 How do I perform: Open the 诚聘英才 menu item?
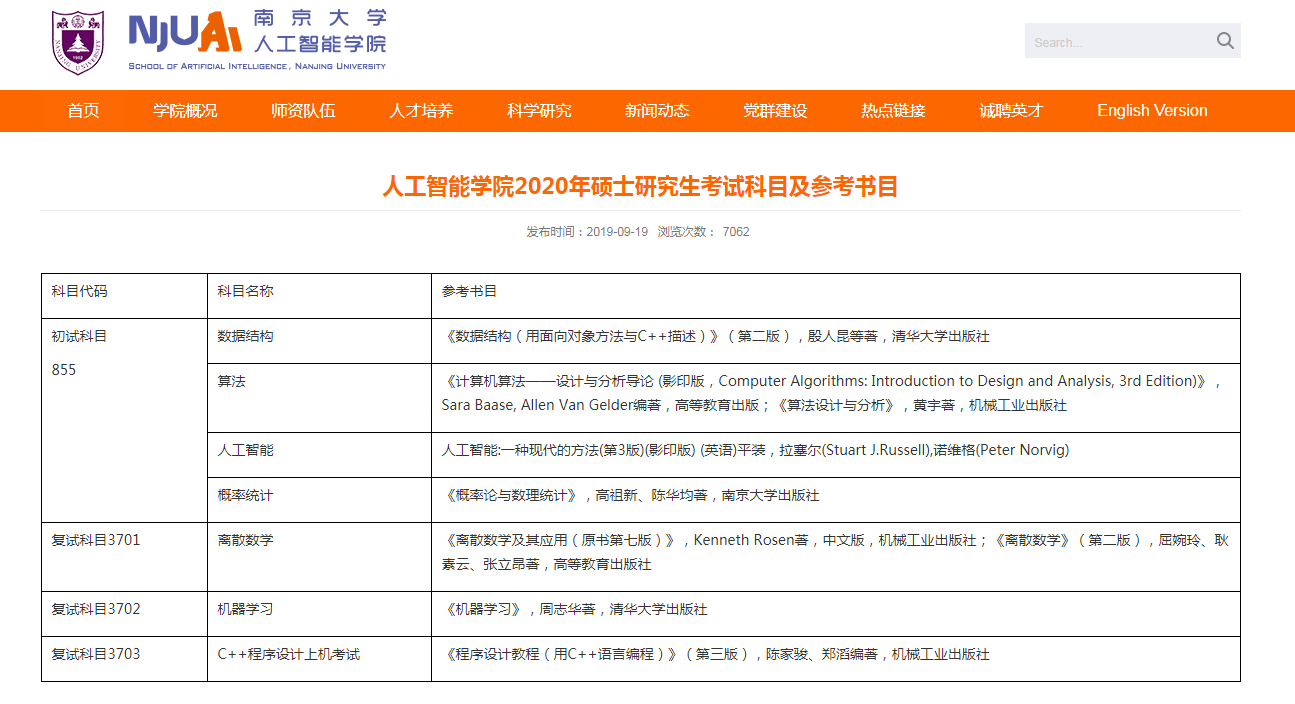click(x=1011, y=111)
